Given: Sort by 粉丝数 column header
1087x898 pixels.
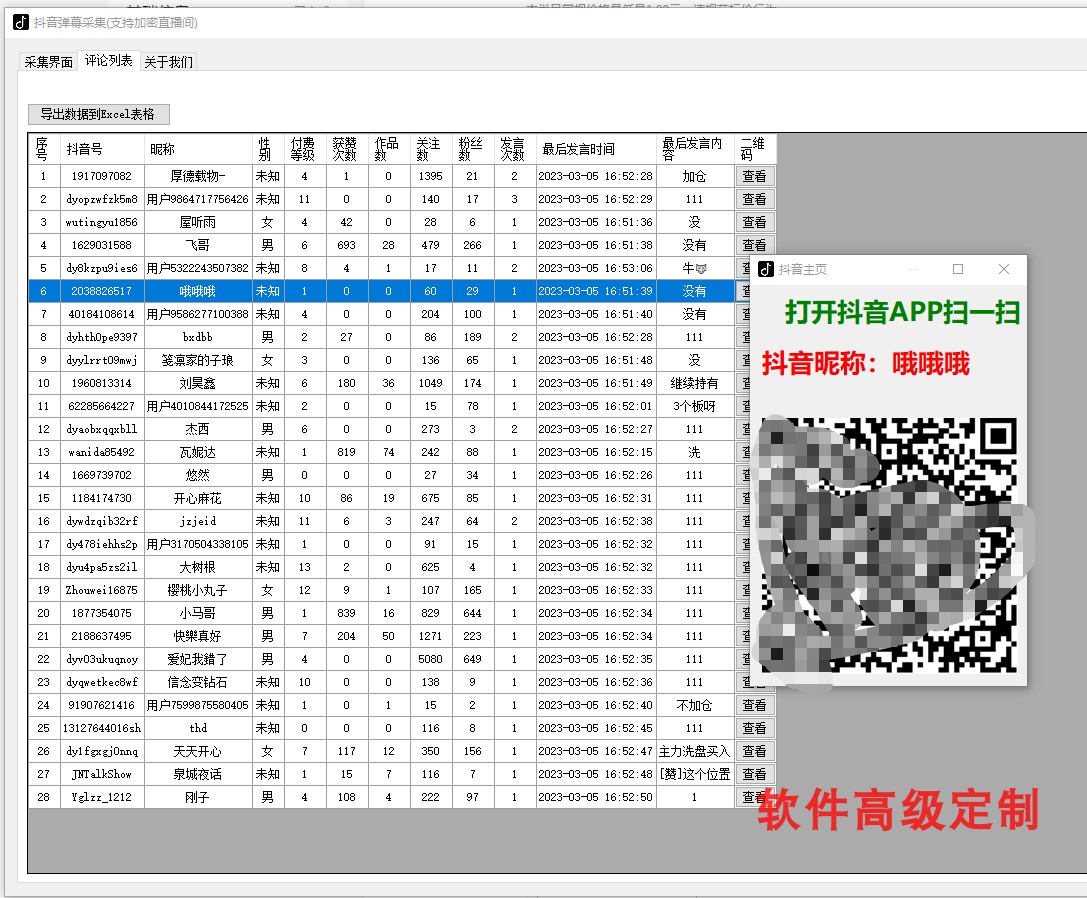Looking at the screenshot, I should [x=473, y=149].
